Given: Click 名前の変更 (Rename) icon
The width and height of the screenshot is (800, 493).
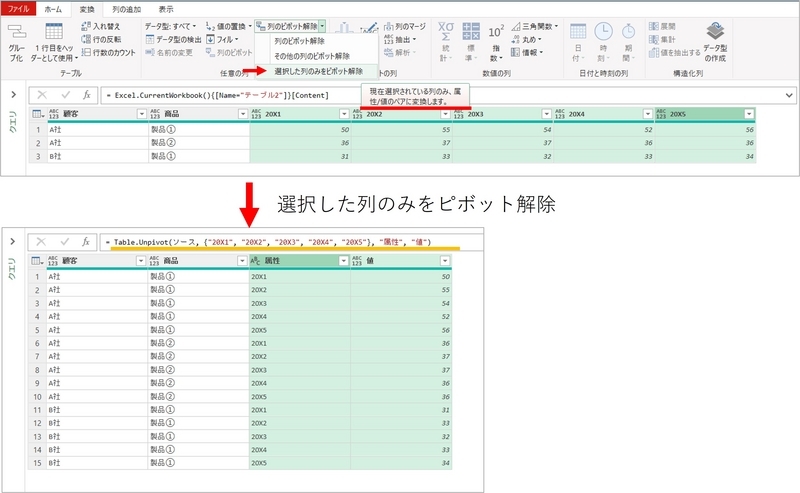Looking at the screenshot, I should point(149,52).
